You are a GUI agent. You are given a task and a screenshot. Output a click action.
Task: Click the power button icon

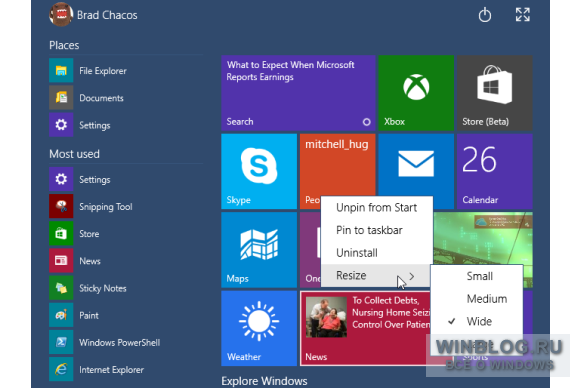485,15
